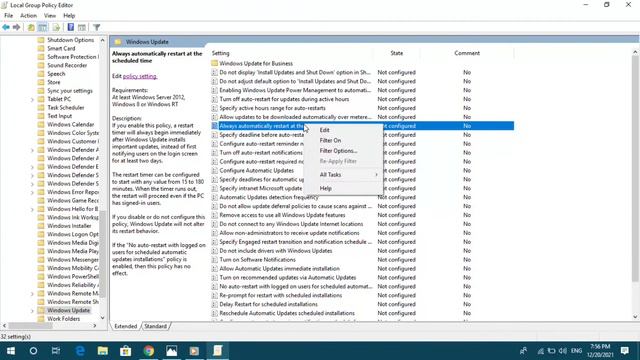Open Microsoft Store from taskbar
Image resolution: width=640 pixels, height=360 pixels.
126,351
